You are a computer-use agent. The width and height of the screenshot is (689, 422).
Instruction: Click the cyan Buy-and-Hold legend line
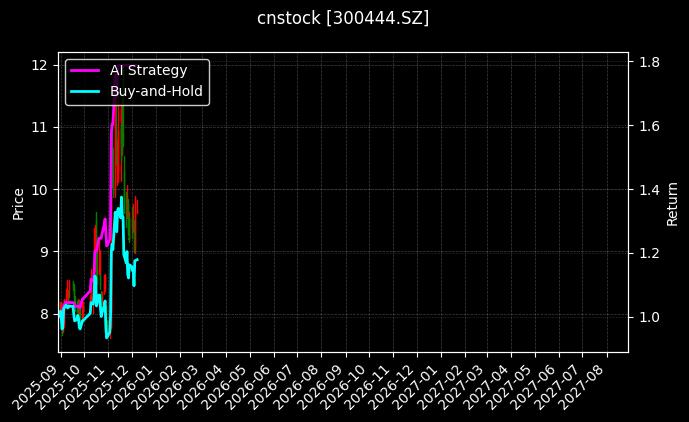point(85,91)
